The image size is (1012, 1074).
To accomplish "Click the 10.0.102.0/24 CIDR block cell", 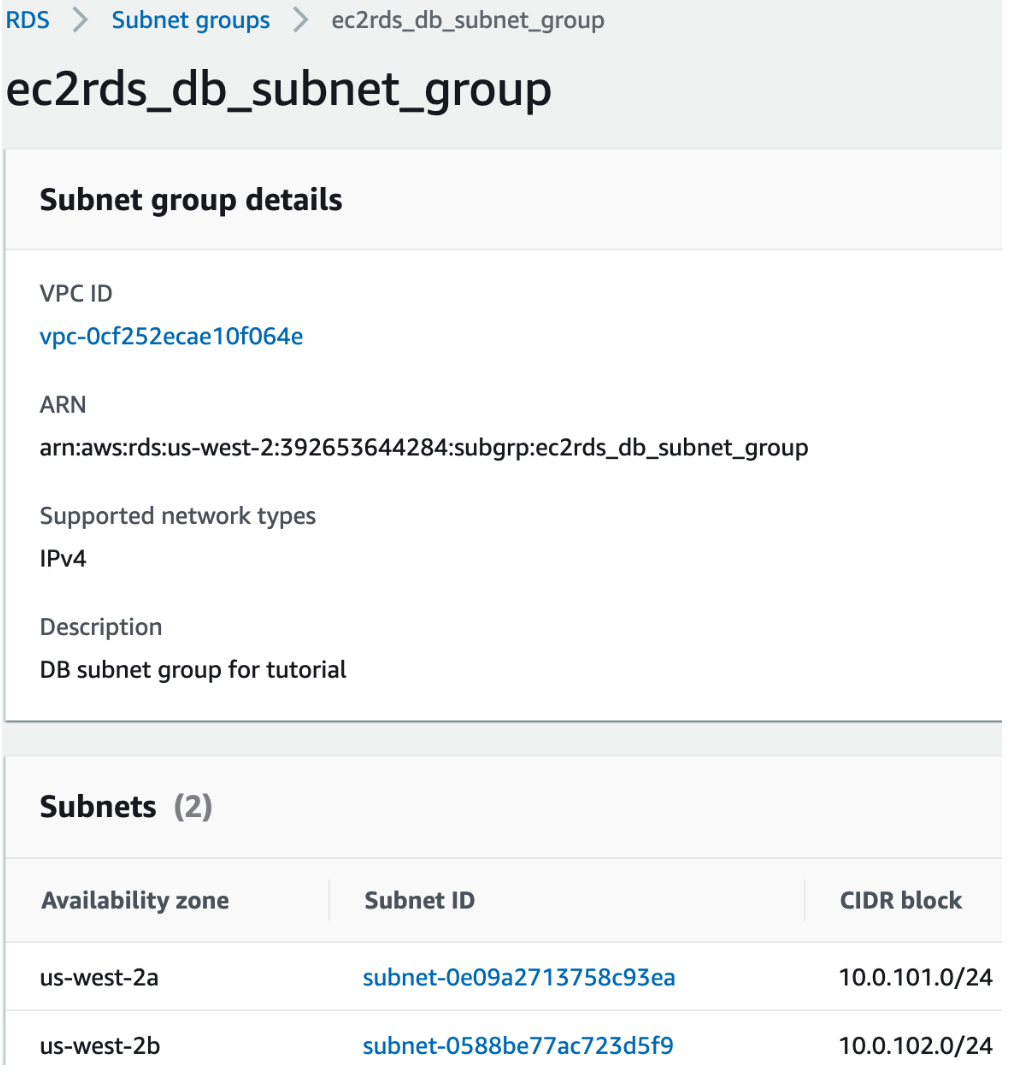I will click(915, 1047).
